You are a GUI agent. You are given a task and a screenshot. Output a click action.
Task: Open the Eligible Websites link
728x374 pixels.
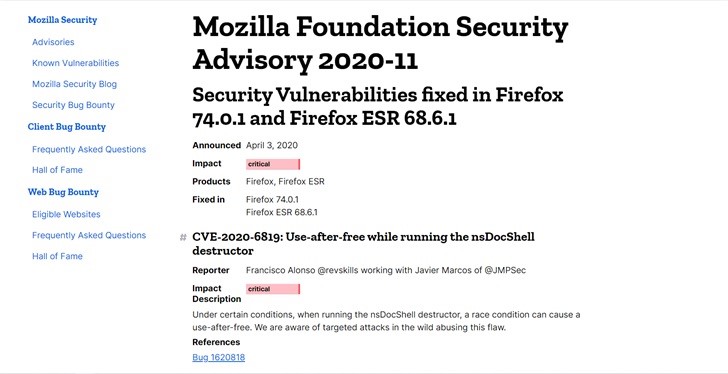[66, 214]
